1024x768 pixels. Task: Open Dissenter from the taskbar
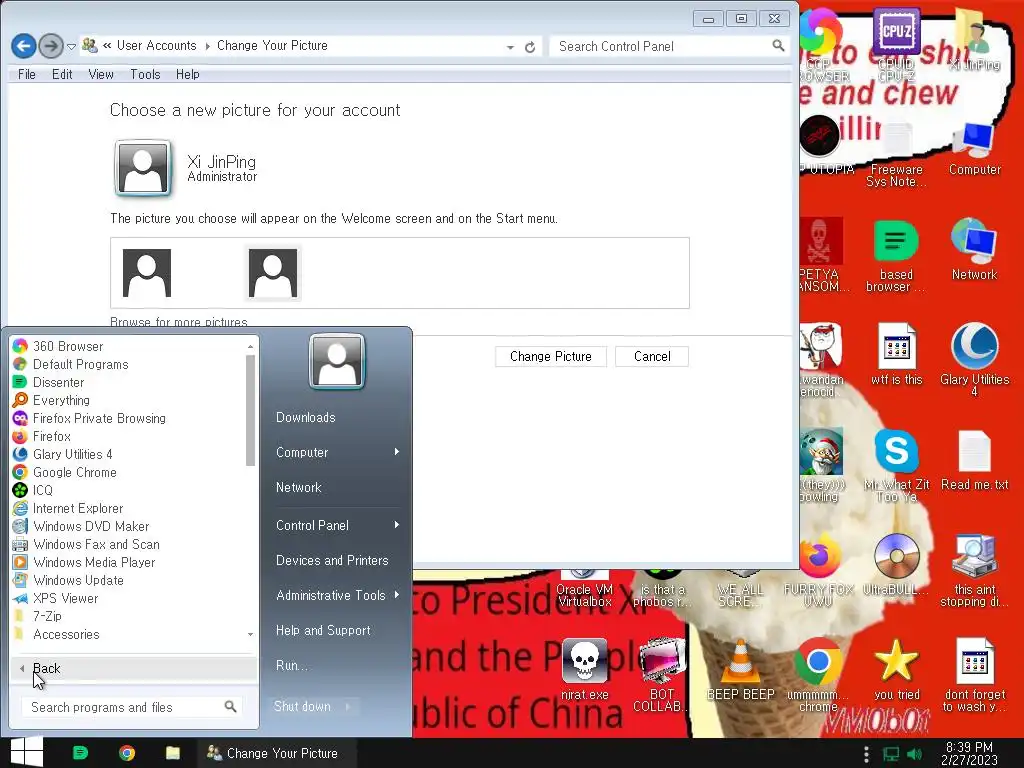pos(80,753)
